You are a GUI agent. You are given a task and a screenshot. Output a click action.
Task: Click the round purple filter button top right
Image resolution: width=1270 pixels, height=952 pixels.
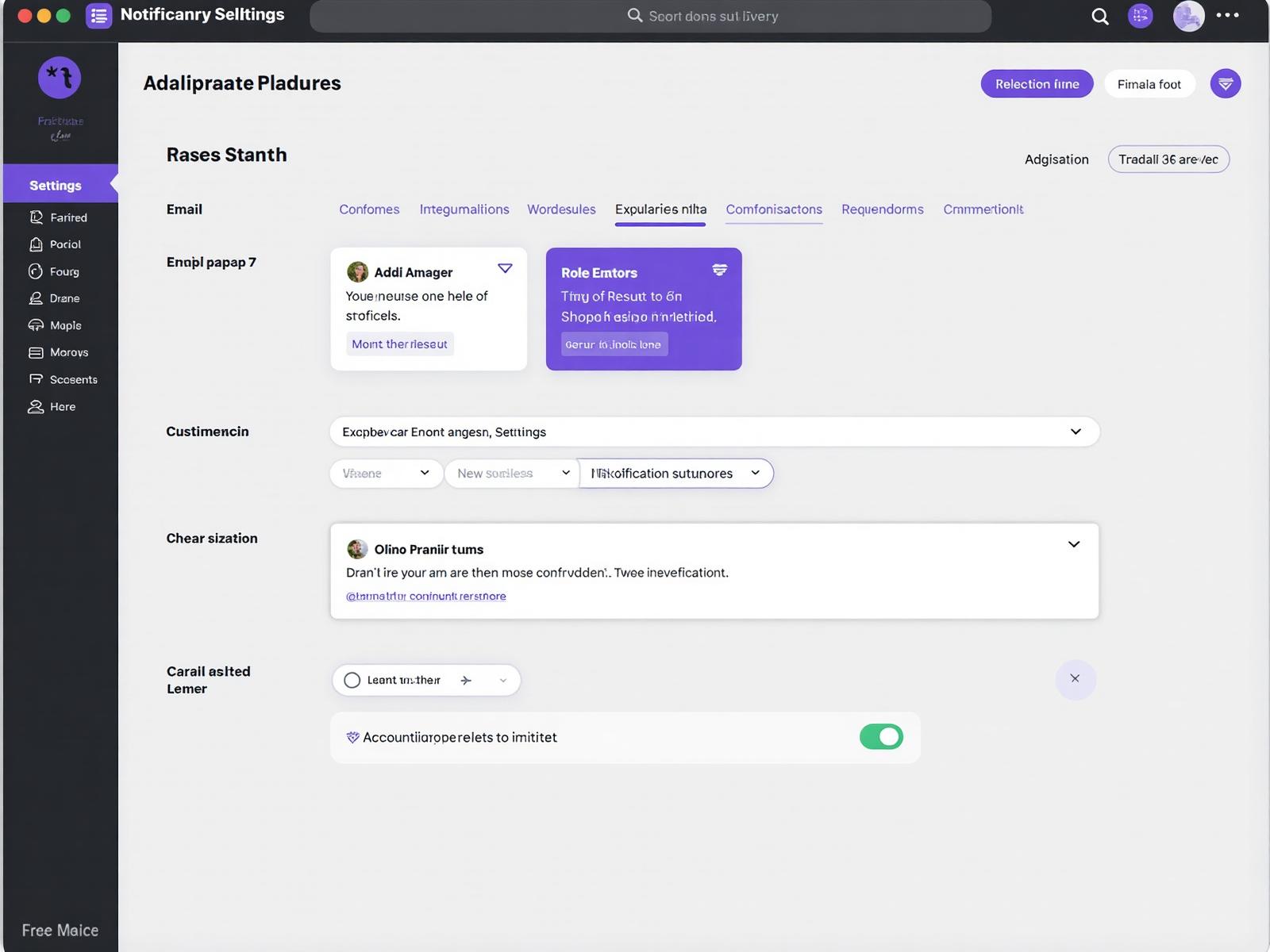click(x=1226, y=83)
